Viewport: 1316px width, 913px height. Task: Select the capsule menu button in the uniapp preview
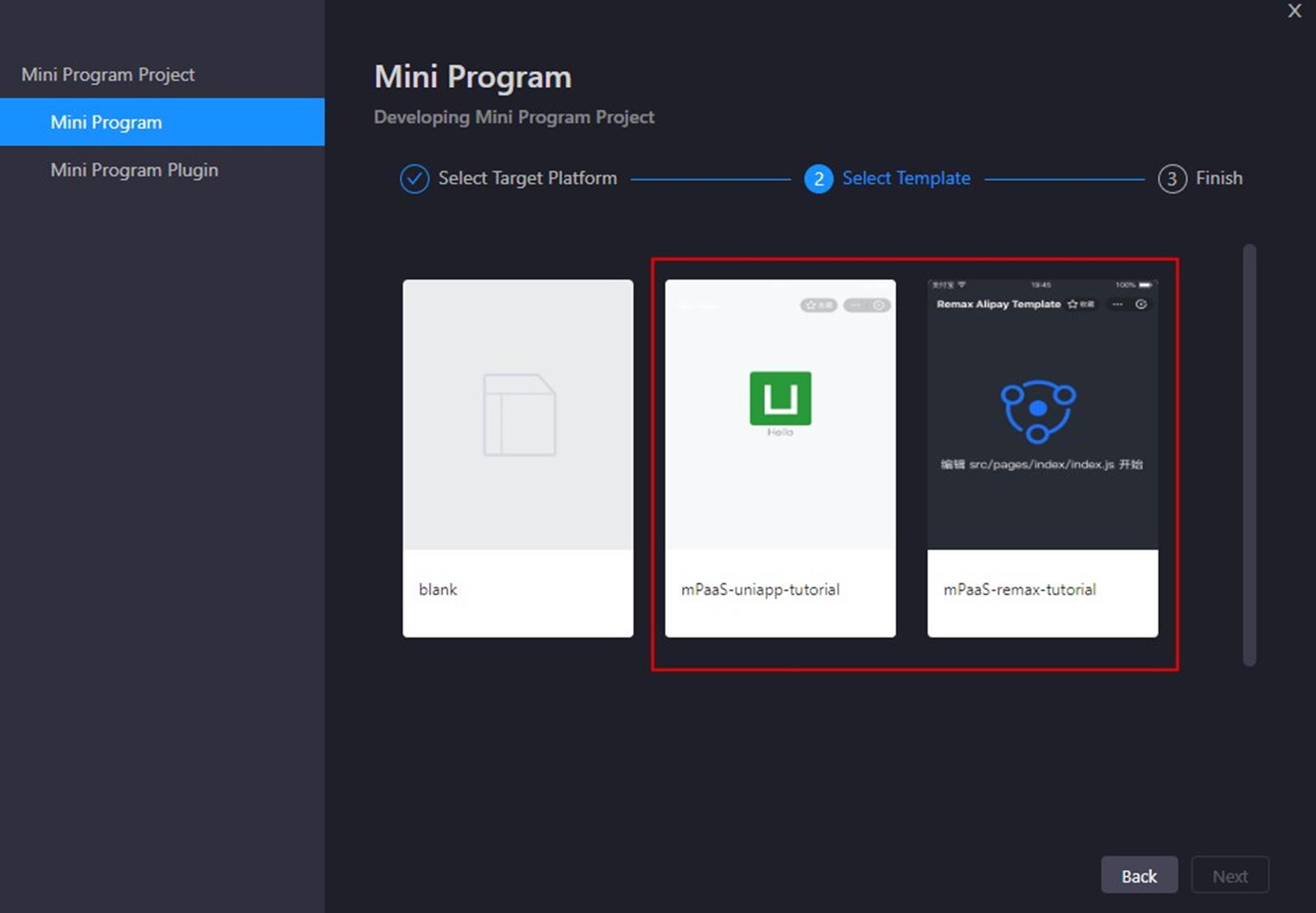click(867, 305)
